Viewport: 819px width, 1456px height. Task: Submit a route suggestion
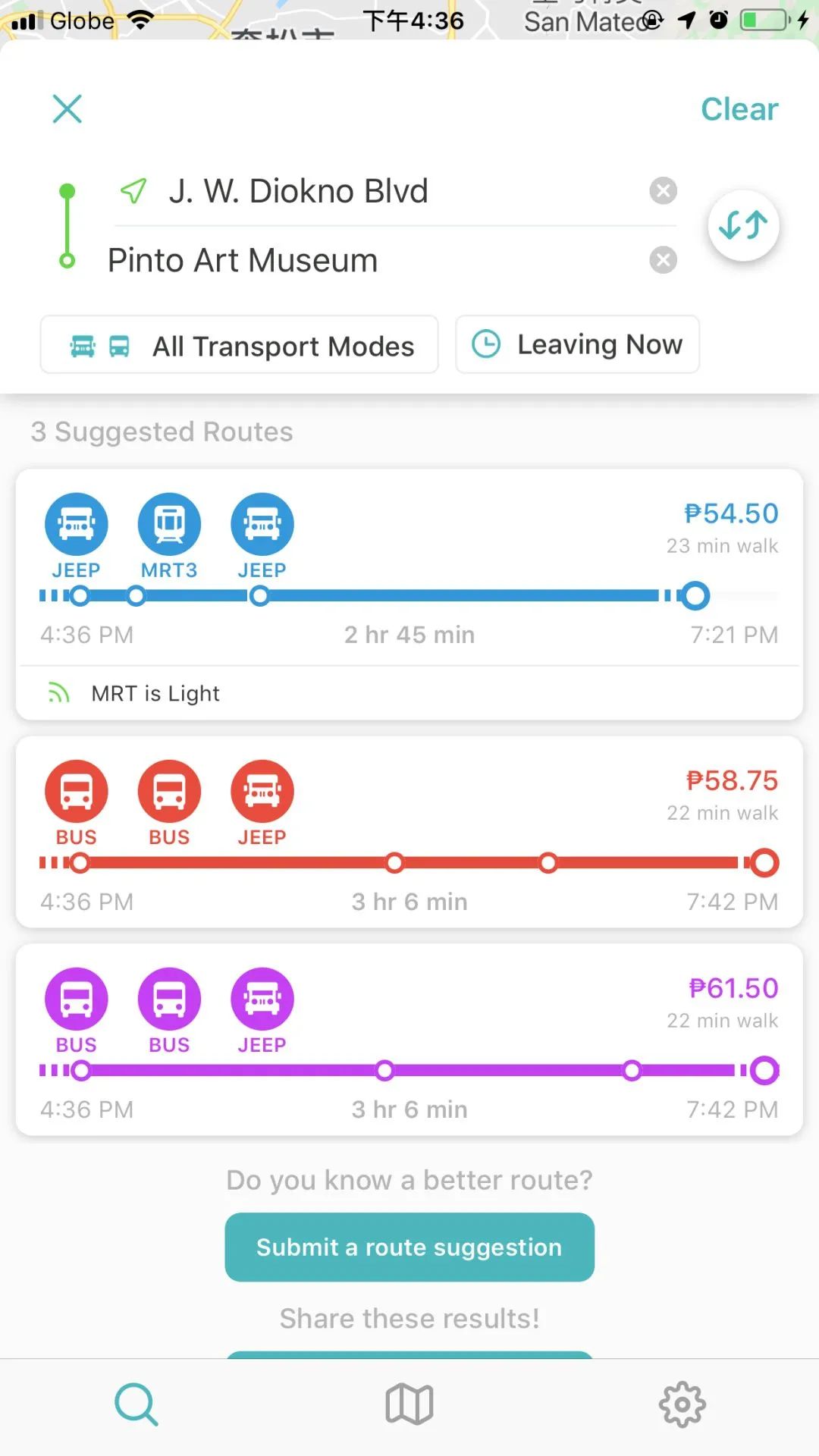click(409, 1247)
